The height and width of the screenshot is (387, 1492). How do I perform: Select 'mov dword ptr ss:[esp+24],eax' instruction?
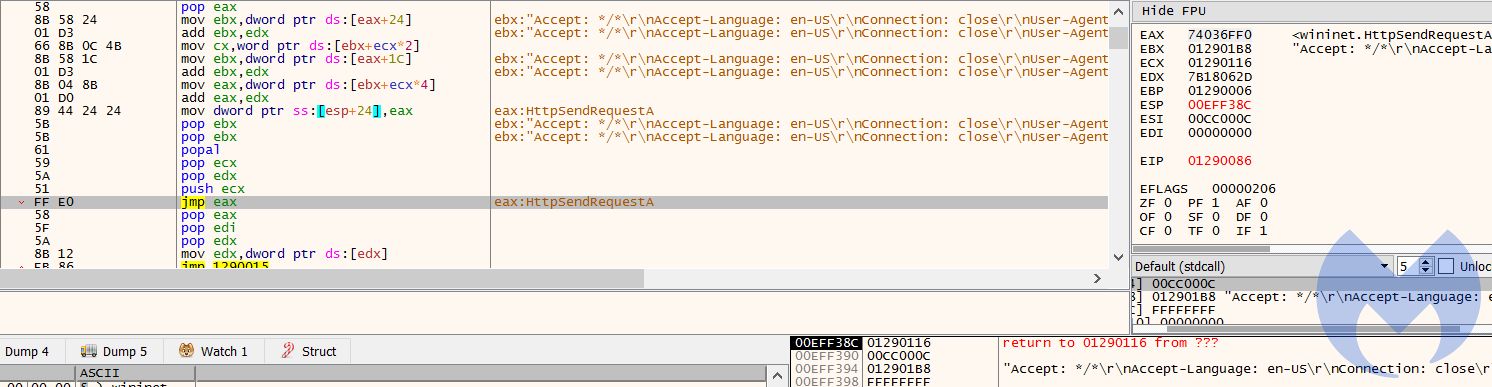pos(297,111)
